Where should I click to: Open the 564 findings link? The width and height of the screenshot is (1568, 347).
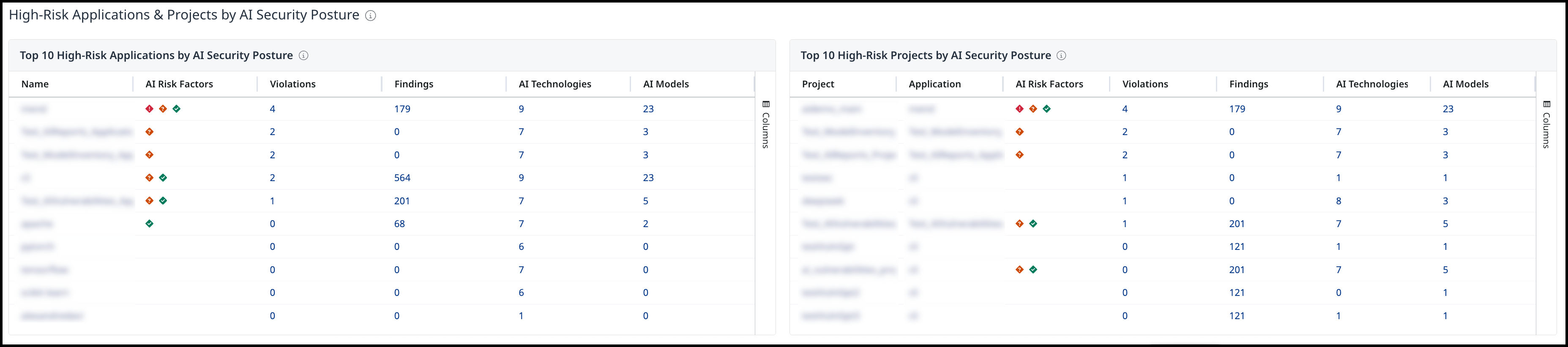coord(402,177)
